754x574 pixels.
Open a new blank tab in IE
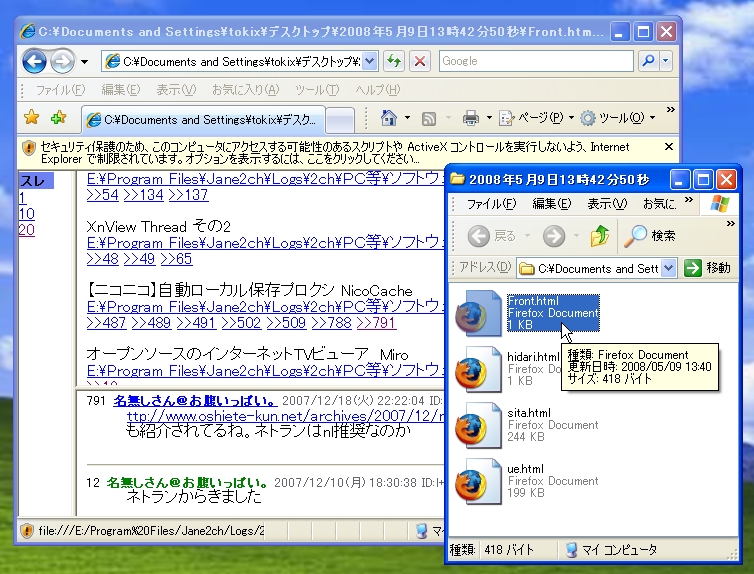340,120
